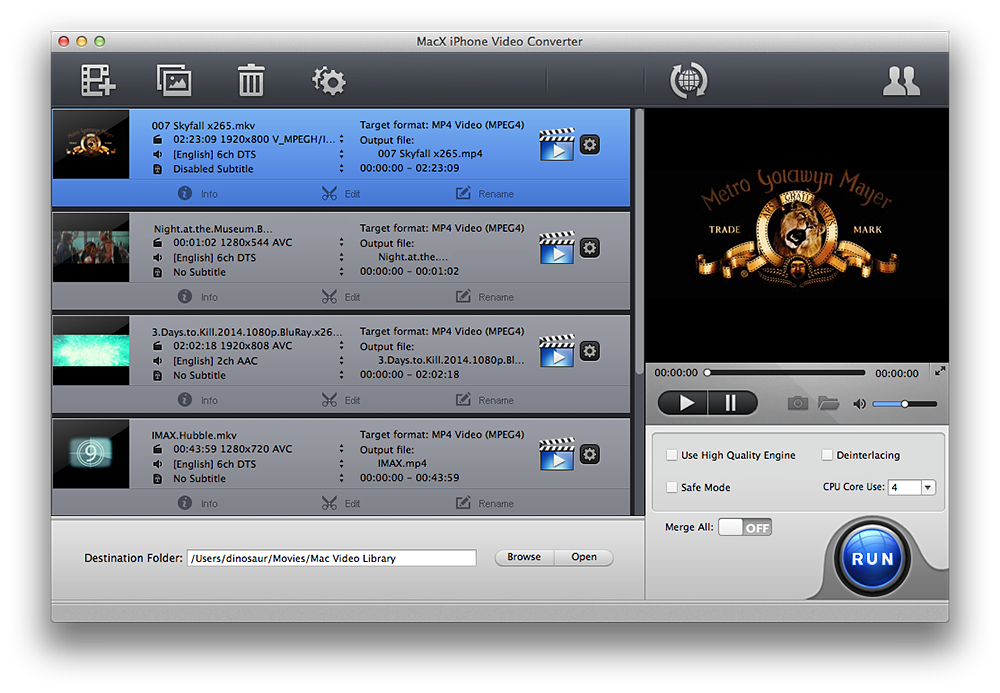Open the photo slideshow toolbar icon

click(174, 80)
